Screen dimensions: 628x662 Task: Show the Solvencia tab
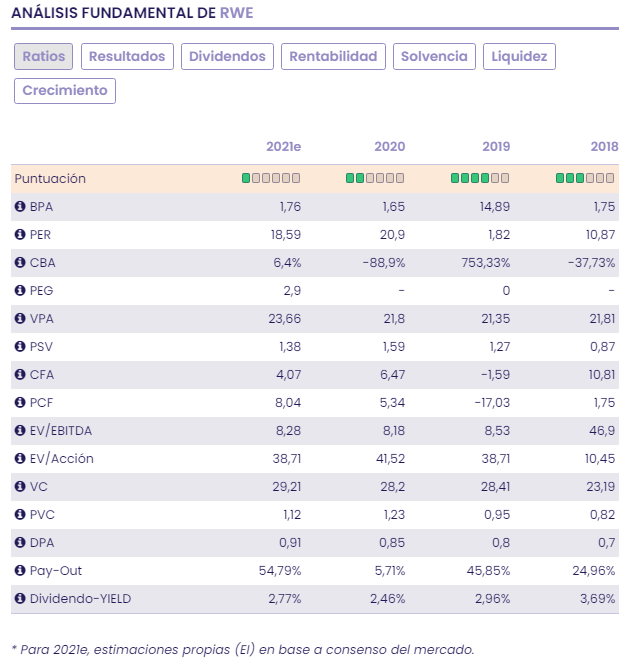[x=434, y=57]
